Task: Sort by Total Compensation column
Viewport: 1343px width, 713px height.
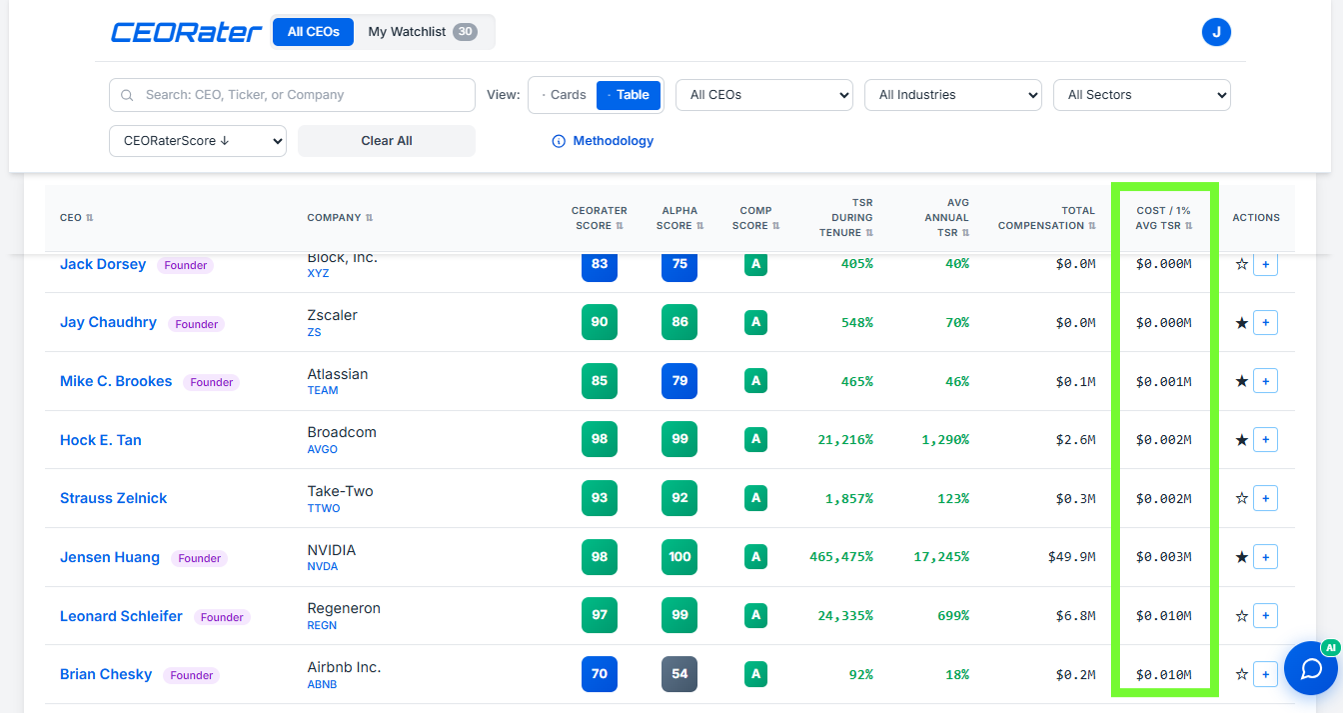Action: [1046, 218]
